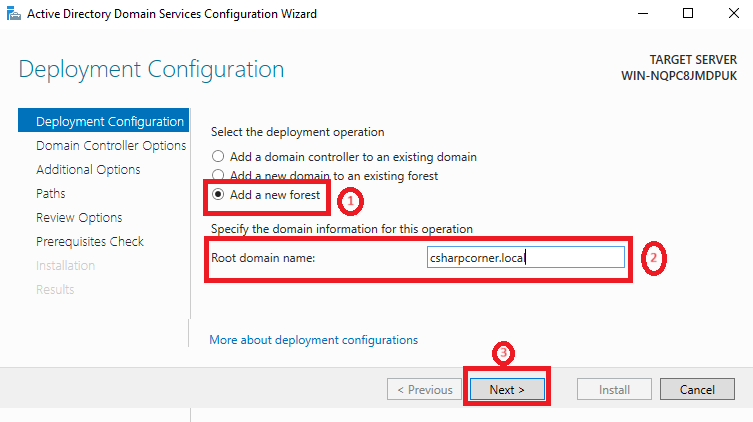The image size is (753, 422).
Task: Open More about deployment configurations link
Action: point(314,340)
